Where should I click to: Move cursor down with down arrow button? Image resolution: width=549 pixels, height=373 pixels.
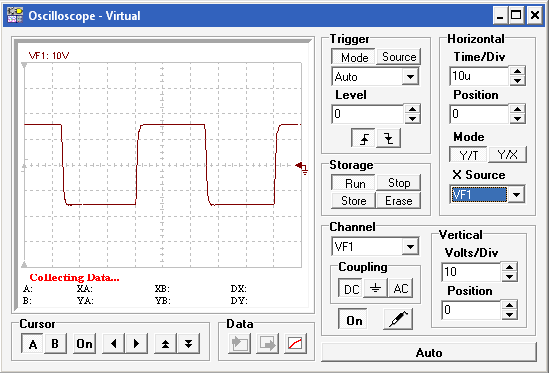click(188, 344)
